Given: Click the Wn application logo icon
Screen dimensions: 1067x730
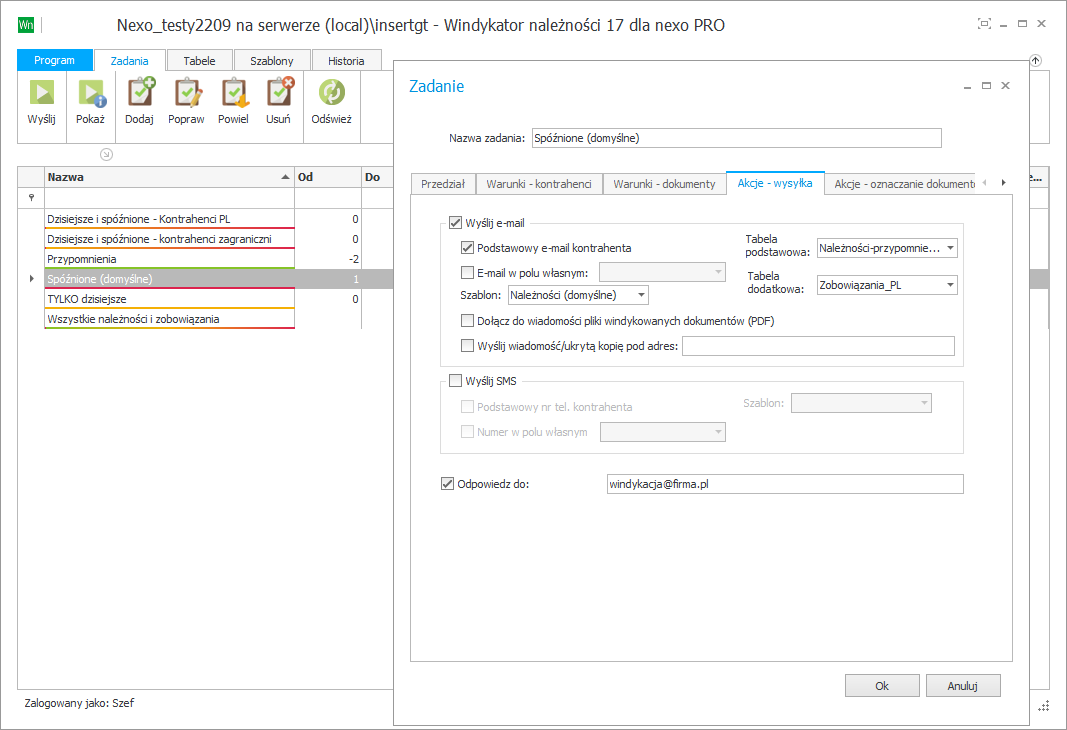Looking at the screenshot, I should click(x=26, y=25).
